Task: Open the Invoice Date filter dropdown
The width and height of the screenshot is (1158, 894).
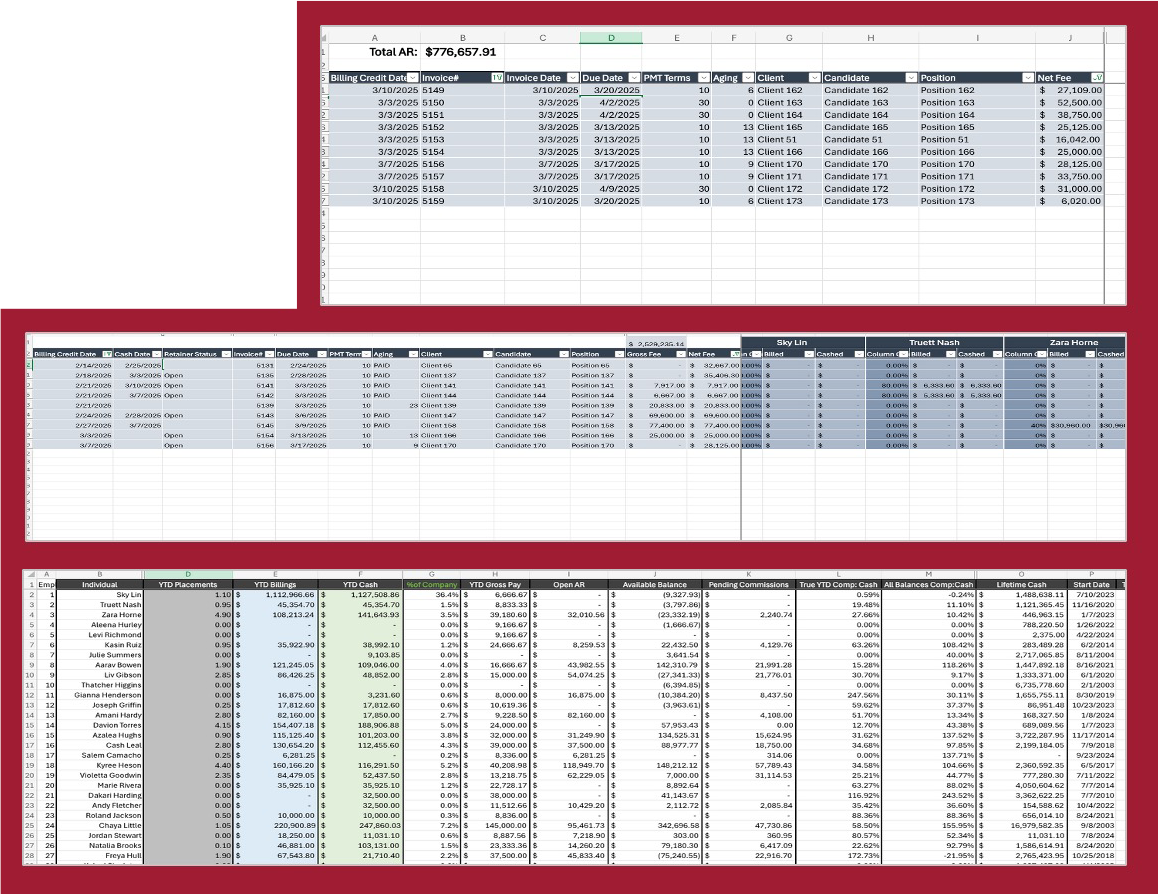Action: (x=572, y=78)
